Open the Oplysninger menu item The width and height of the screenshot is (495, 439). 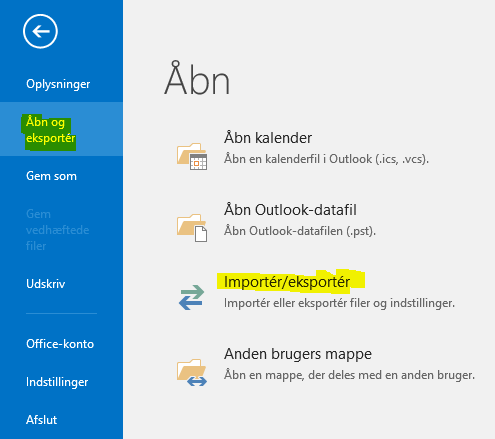coord(58,84)
